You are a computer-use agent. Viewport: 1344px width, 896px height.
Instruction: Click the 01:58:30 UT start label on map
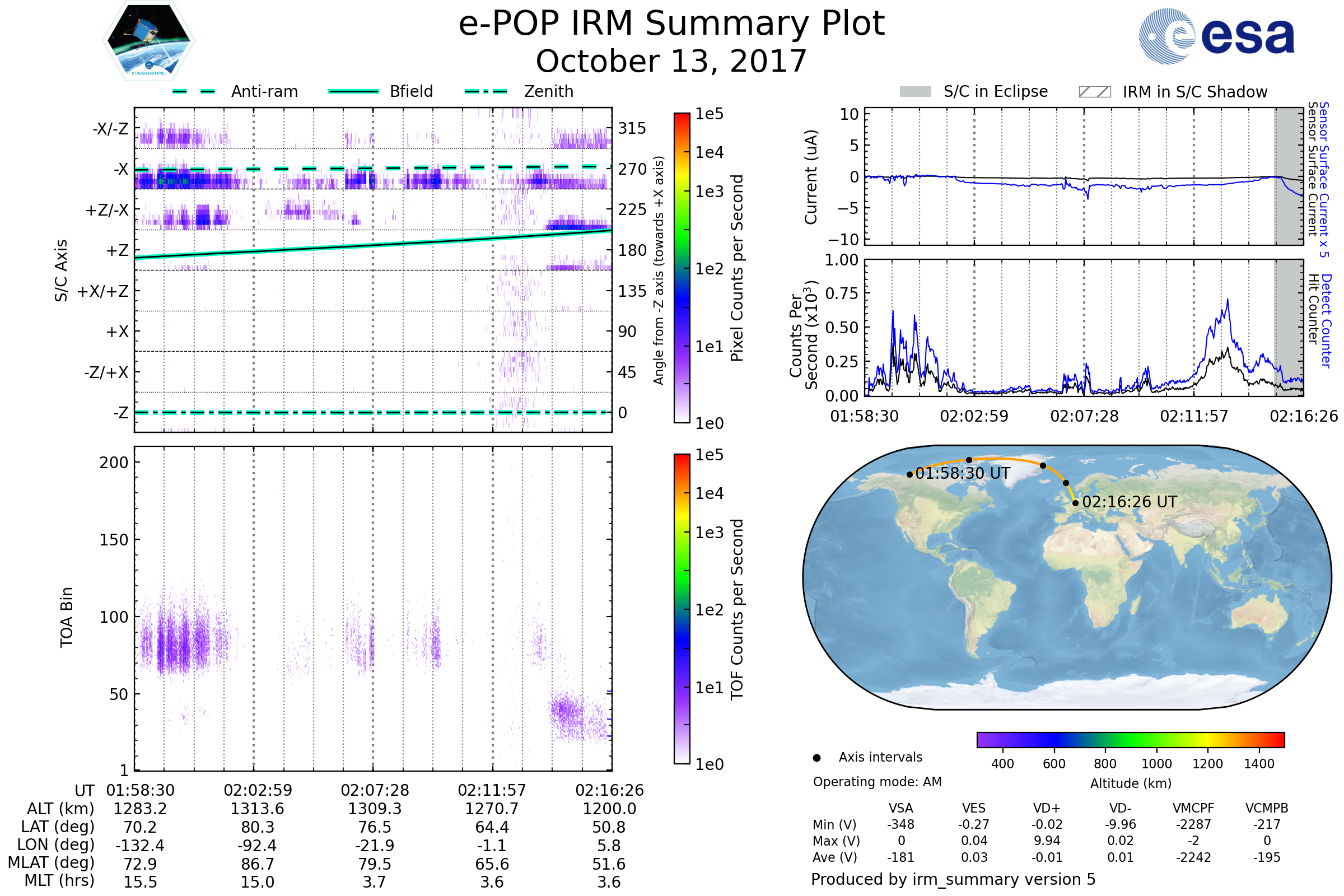click(962, 474)
